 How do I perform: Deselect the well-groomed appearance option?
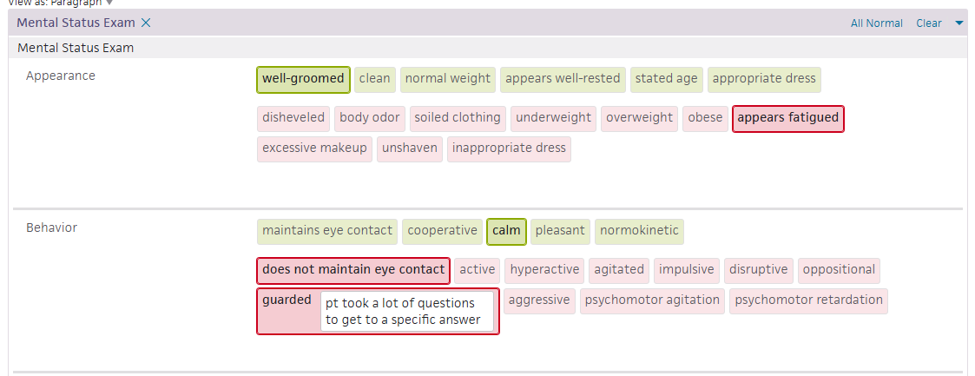click(x=303, y=80)
